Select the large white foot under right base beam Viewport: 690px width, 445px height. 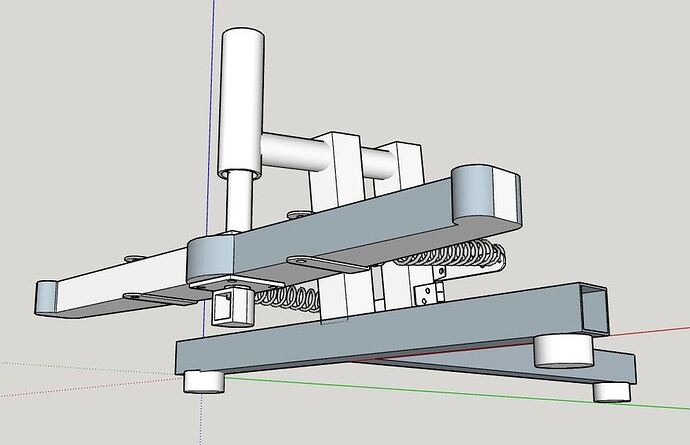pos(563,350)
